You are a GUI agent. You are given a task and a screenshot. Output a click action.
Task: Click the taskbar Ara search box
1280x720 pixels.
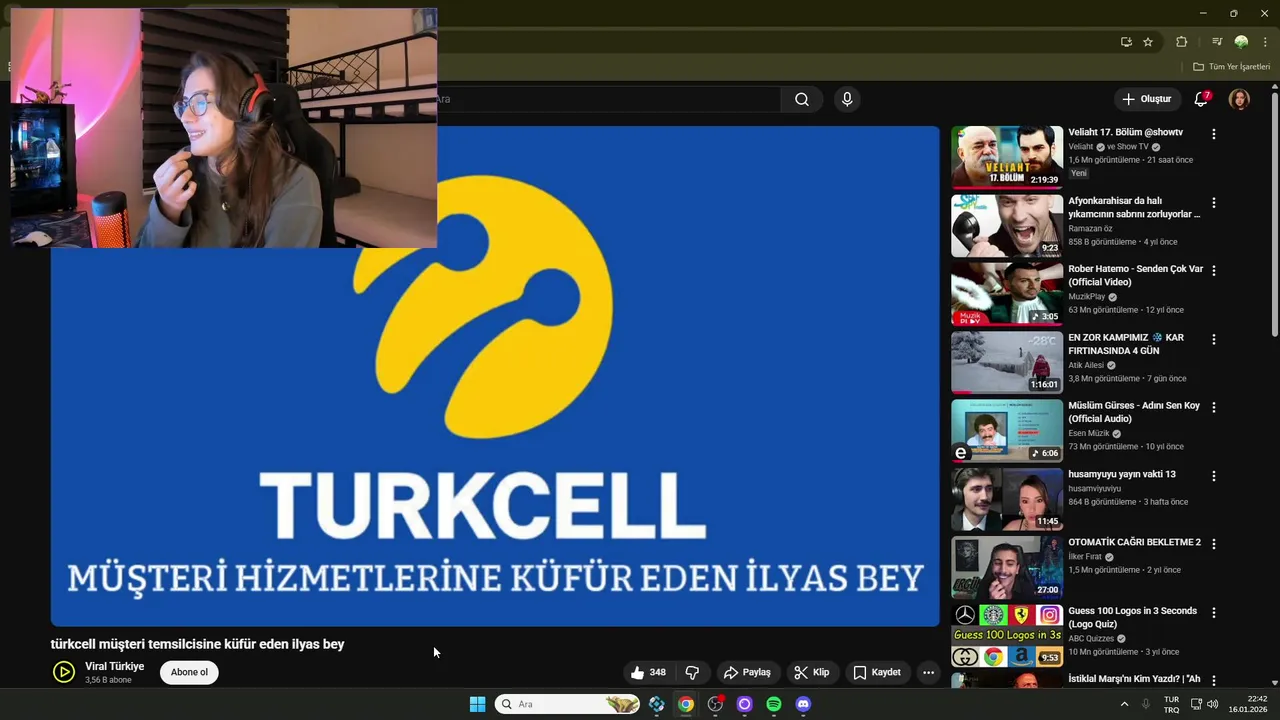click(567, 704)
